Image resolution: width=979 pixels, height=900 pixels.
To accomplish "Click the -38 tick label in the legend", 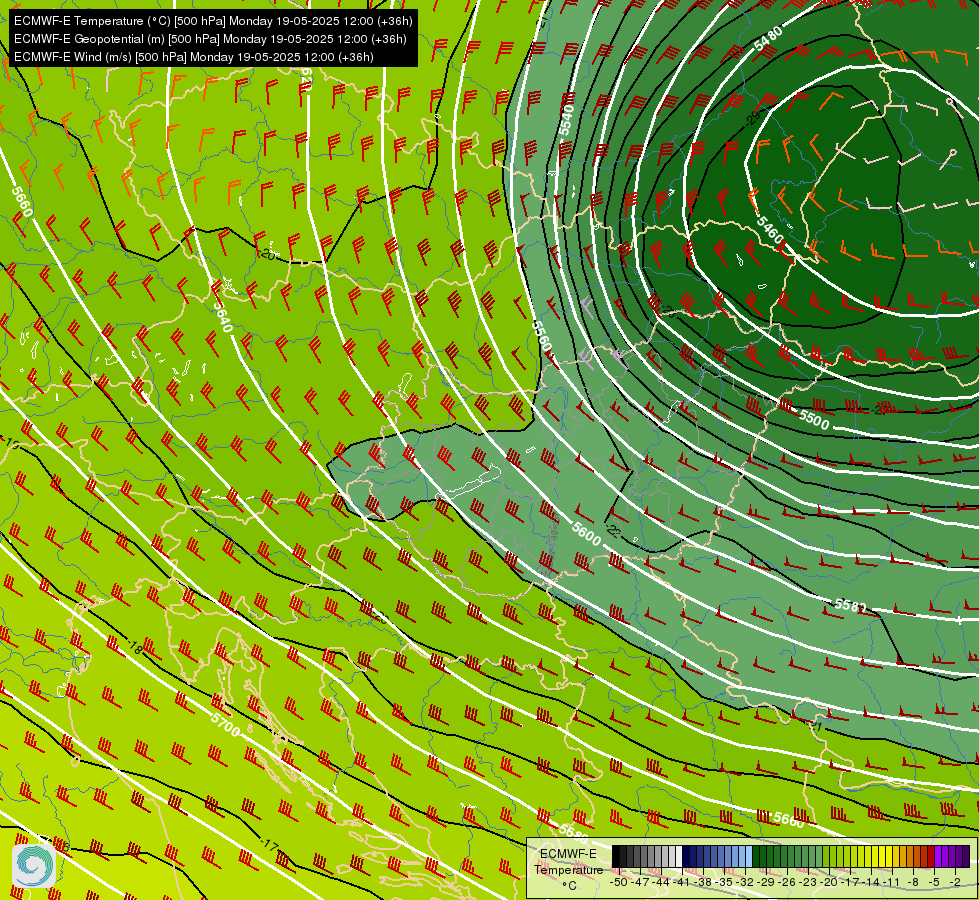I will (x=704, y=882).
